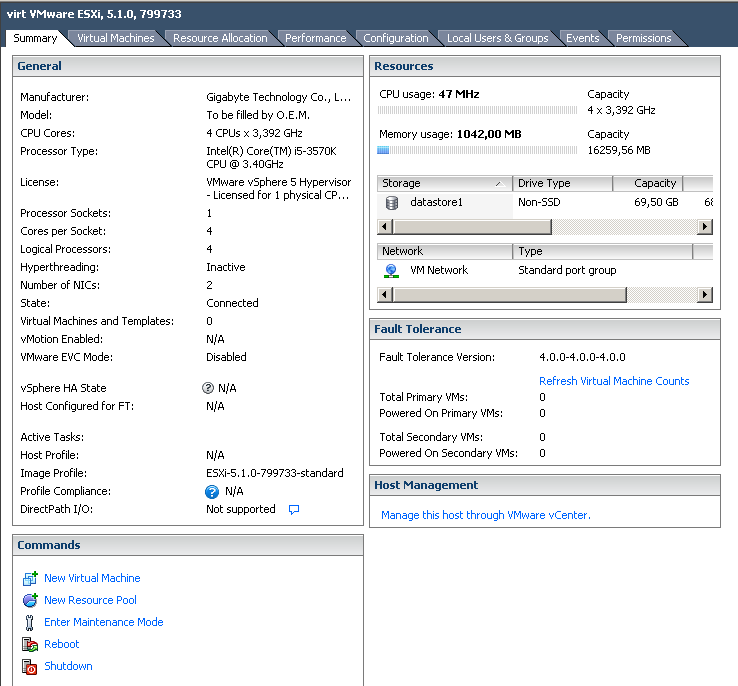Click network table scroll-right arrow
Viewport: 738px width, 686px height.
(x=705, y=295)
